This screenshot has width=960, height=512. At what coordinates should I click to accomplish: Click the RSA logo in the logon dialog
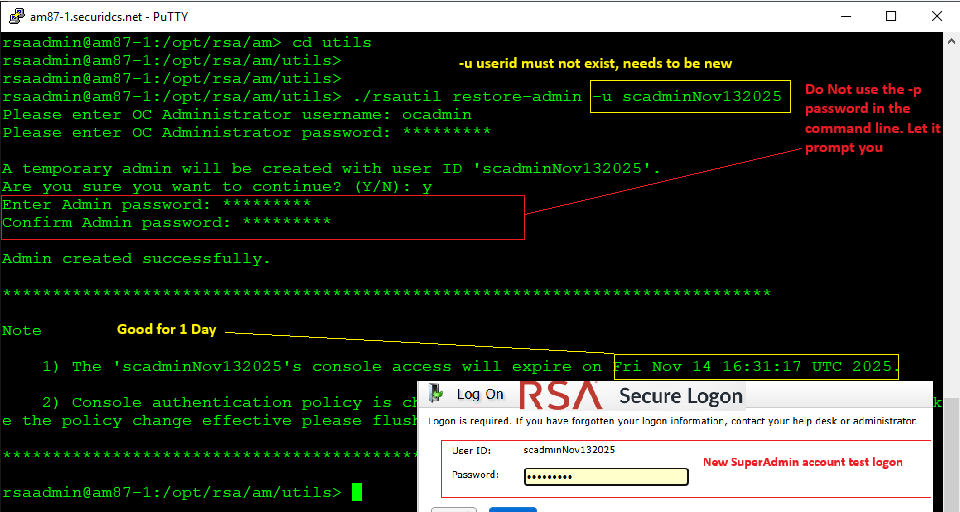[x=561, y=394]
